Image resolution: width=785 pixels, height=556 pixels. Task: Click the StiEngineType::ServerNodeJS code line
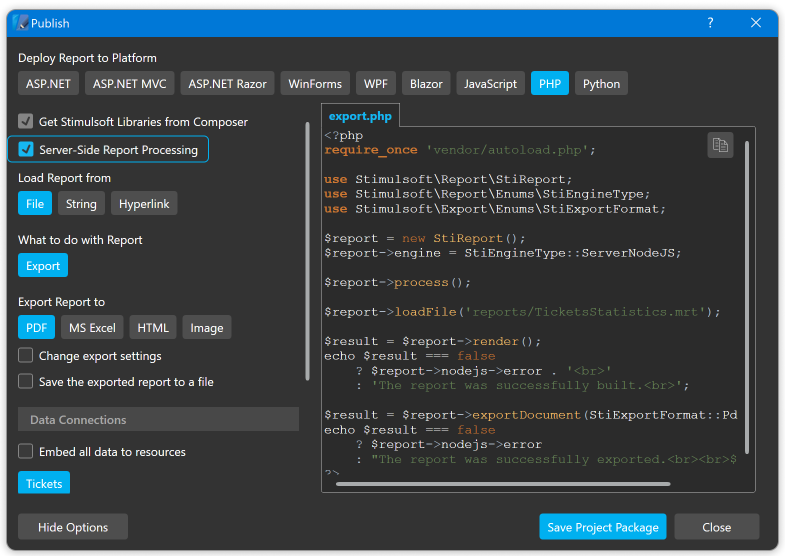click(x=503, y=253)
